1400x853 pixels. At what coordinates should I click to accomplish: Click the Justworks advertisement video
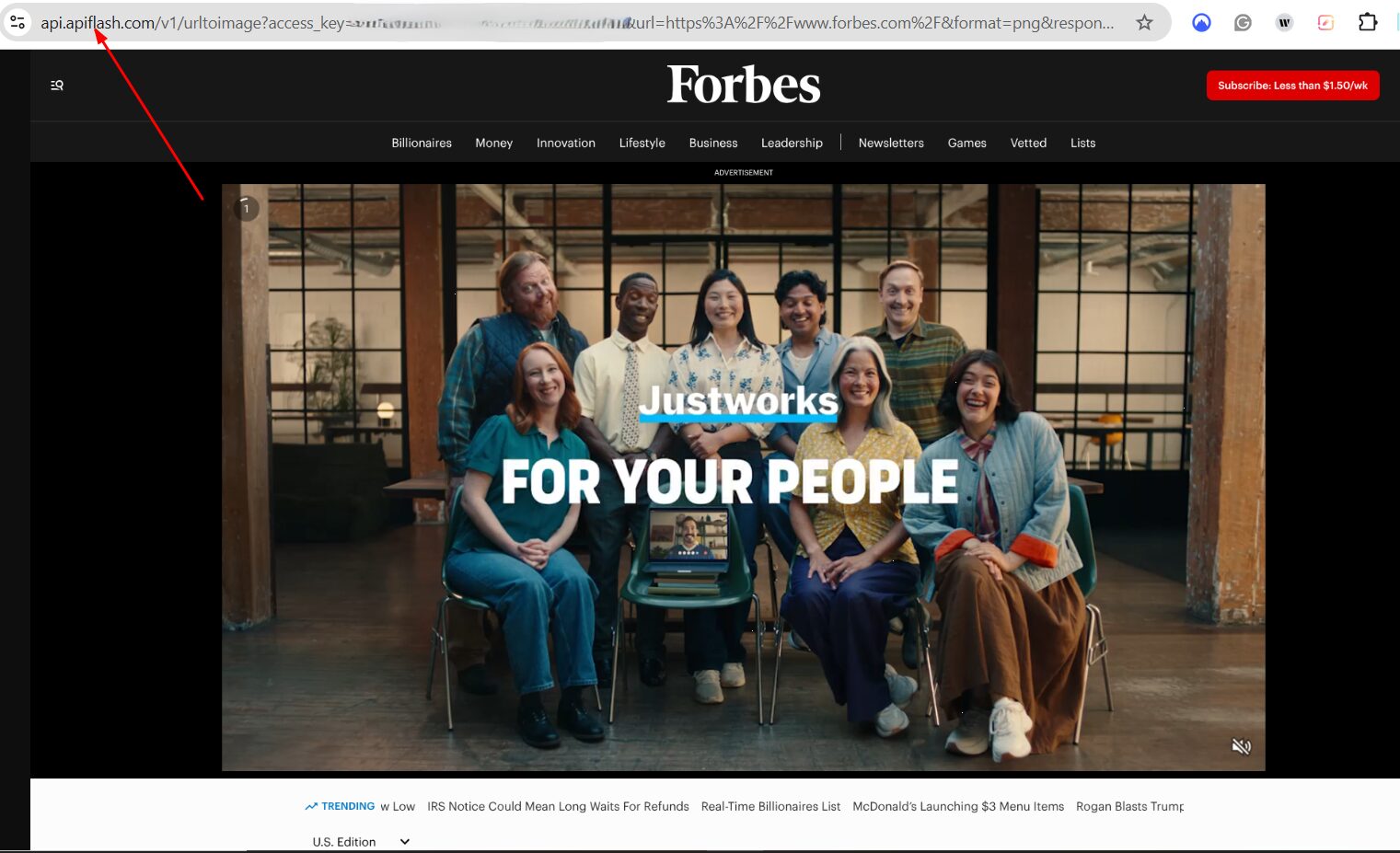pos(743,477)
